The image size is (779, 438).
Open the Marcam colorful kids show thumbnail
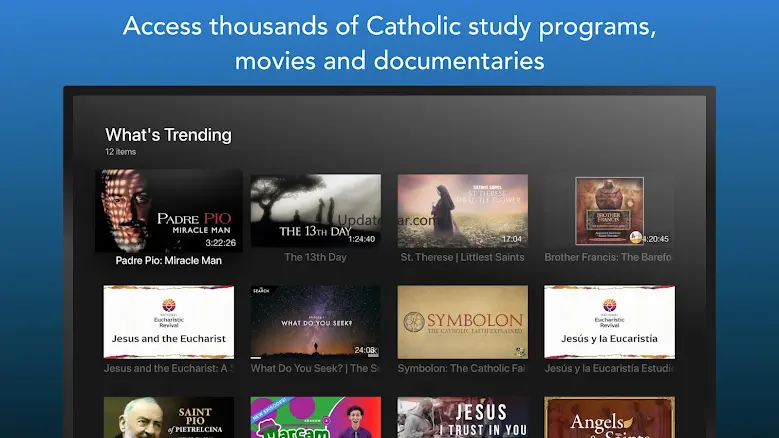pyautogui.click(x=316, y=417)
